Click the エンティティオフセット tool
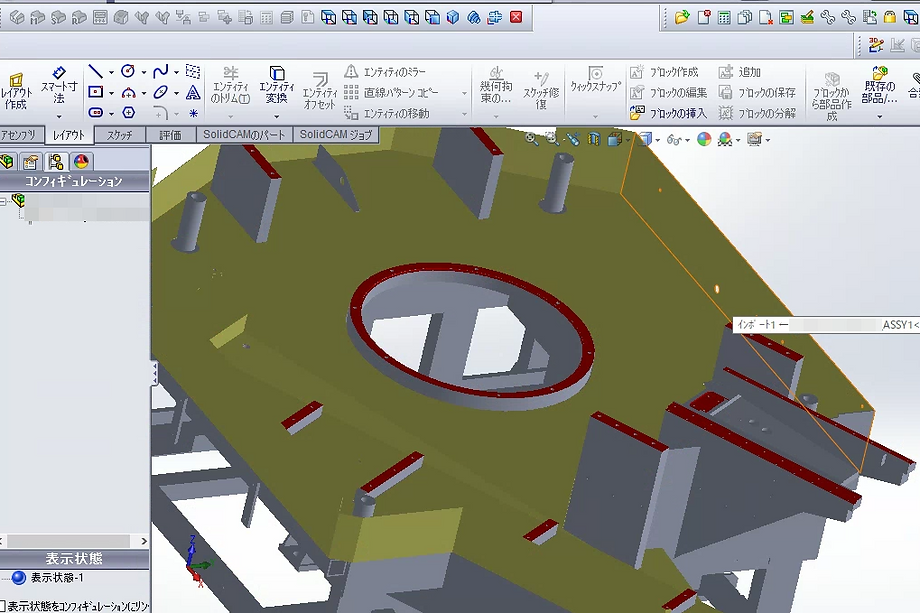The width and height of the screenshot is (920, 613). pyautogui.click(x=320, y=91)
